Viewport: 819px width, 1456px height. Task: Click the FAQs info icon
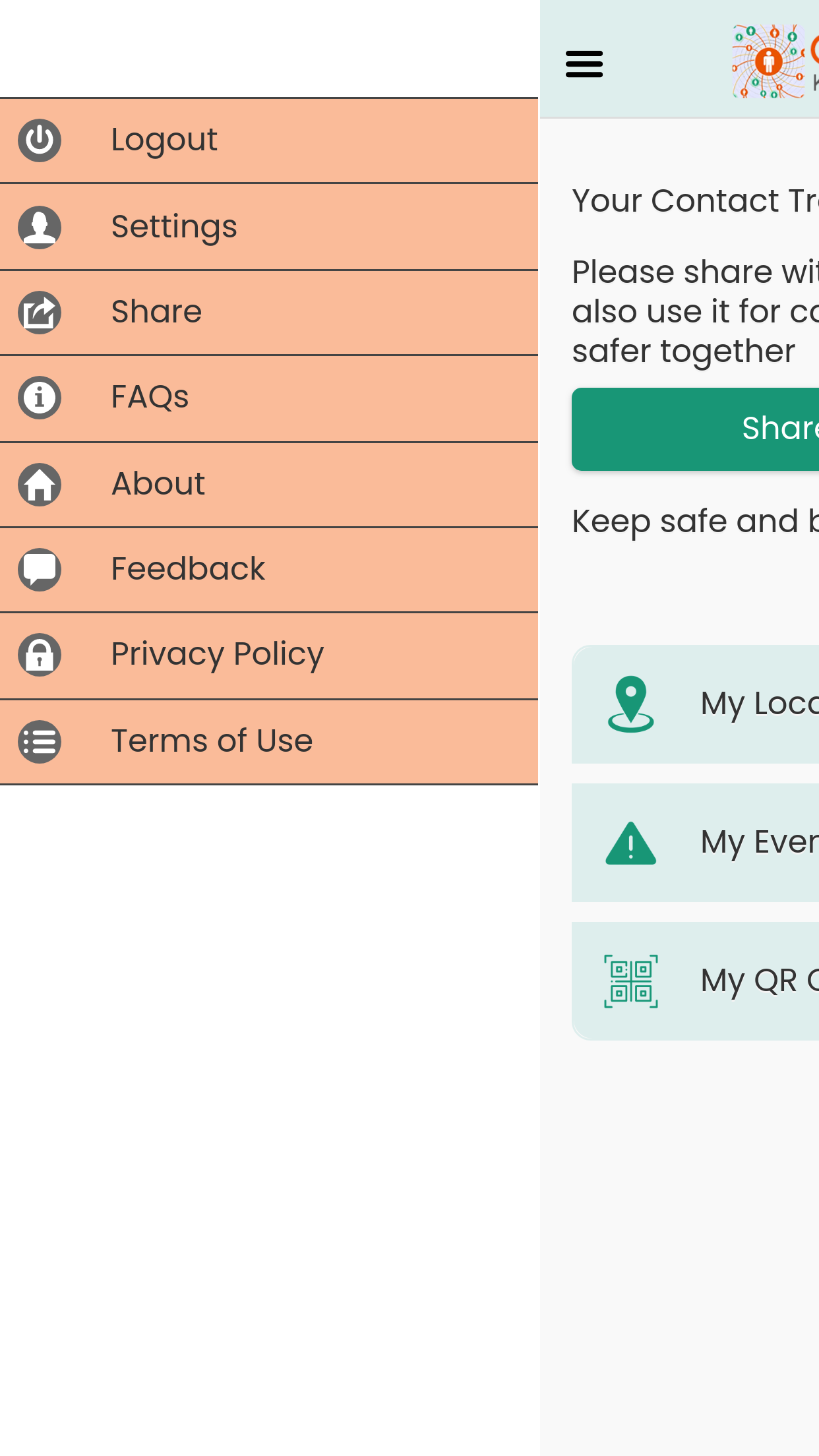coord(40,398)
